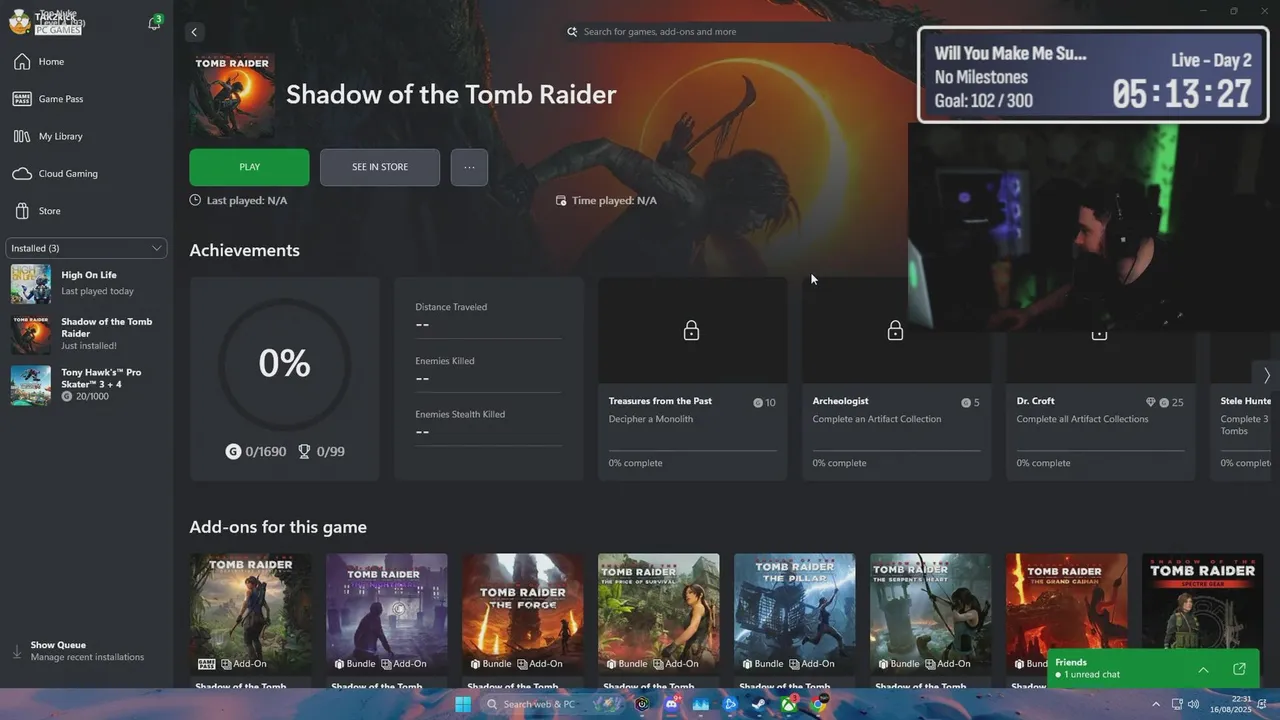Pop out the Friends panel
The width and height of the screenshot is (1280, 720).
click(1239, 669)
